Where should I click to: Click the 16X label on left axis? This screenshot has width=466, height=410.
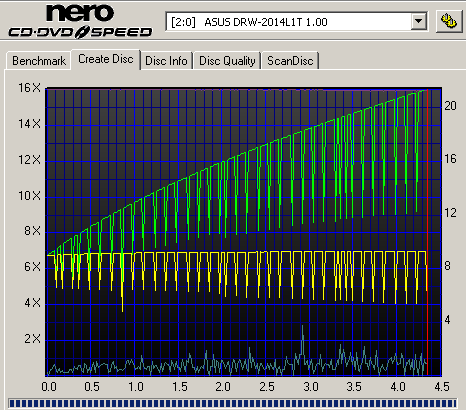[x=29, y=88]
